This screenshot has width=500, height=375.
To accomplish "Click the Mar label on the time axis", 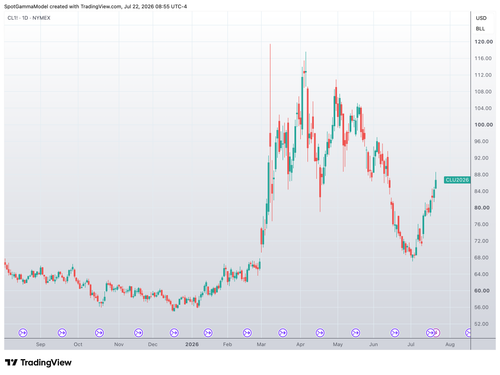I will pyautogui.click(x=261, y=344).
